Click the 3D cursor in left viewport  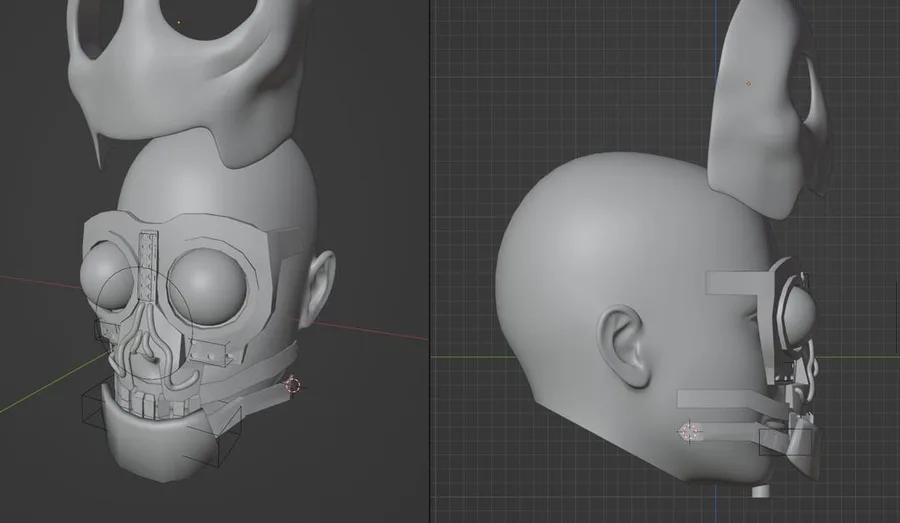click(x=293, y=385)
